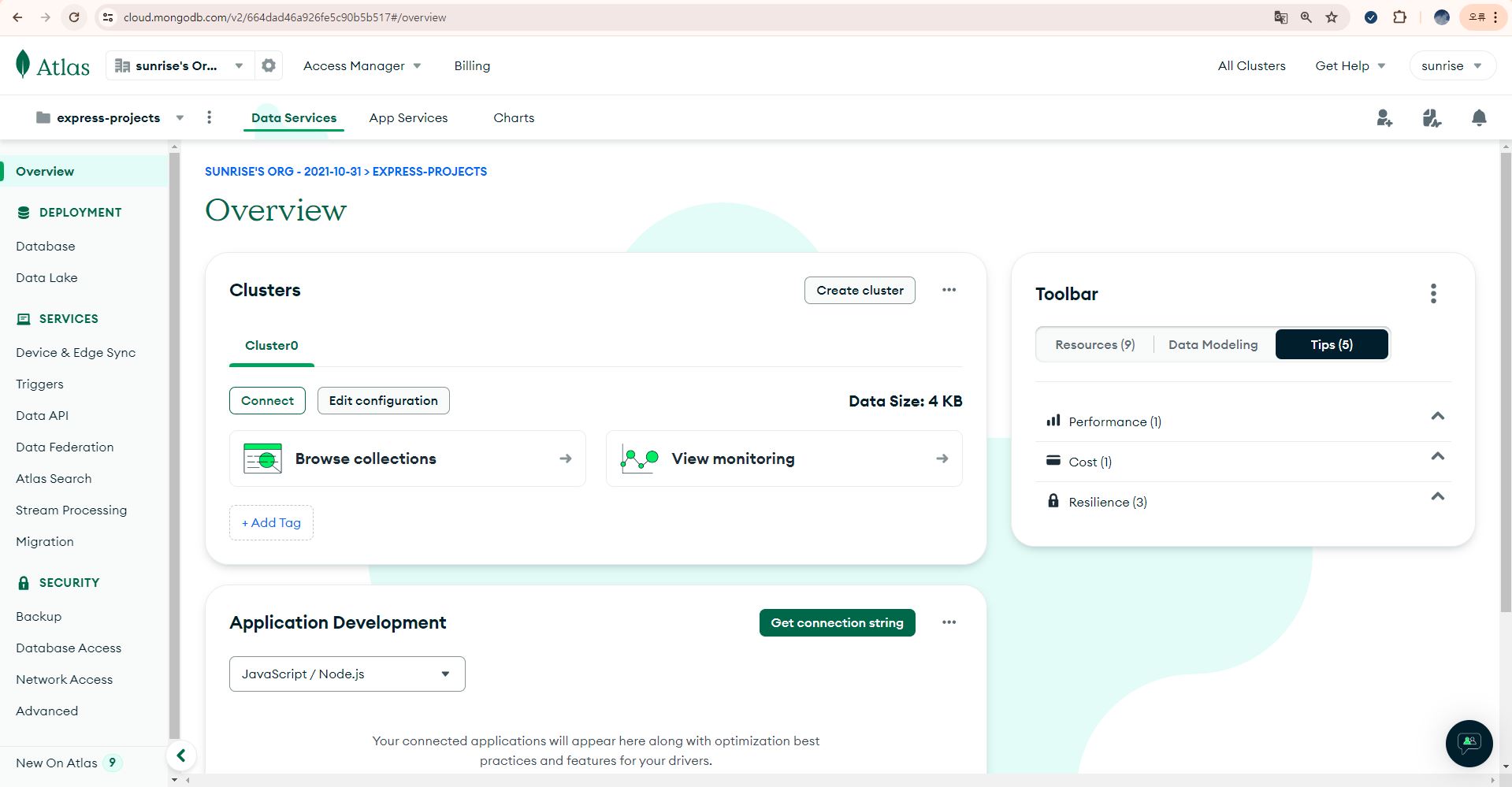Image resolution: width=1512 pixels, height=787 pixels.
Task: Expand the Access Manager dropdown
Action: (x=362, y=66)
